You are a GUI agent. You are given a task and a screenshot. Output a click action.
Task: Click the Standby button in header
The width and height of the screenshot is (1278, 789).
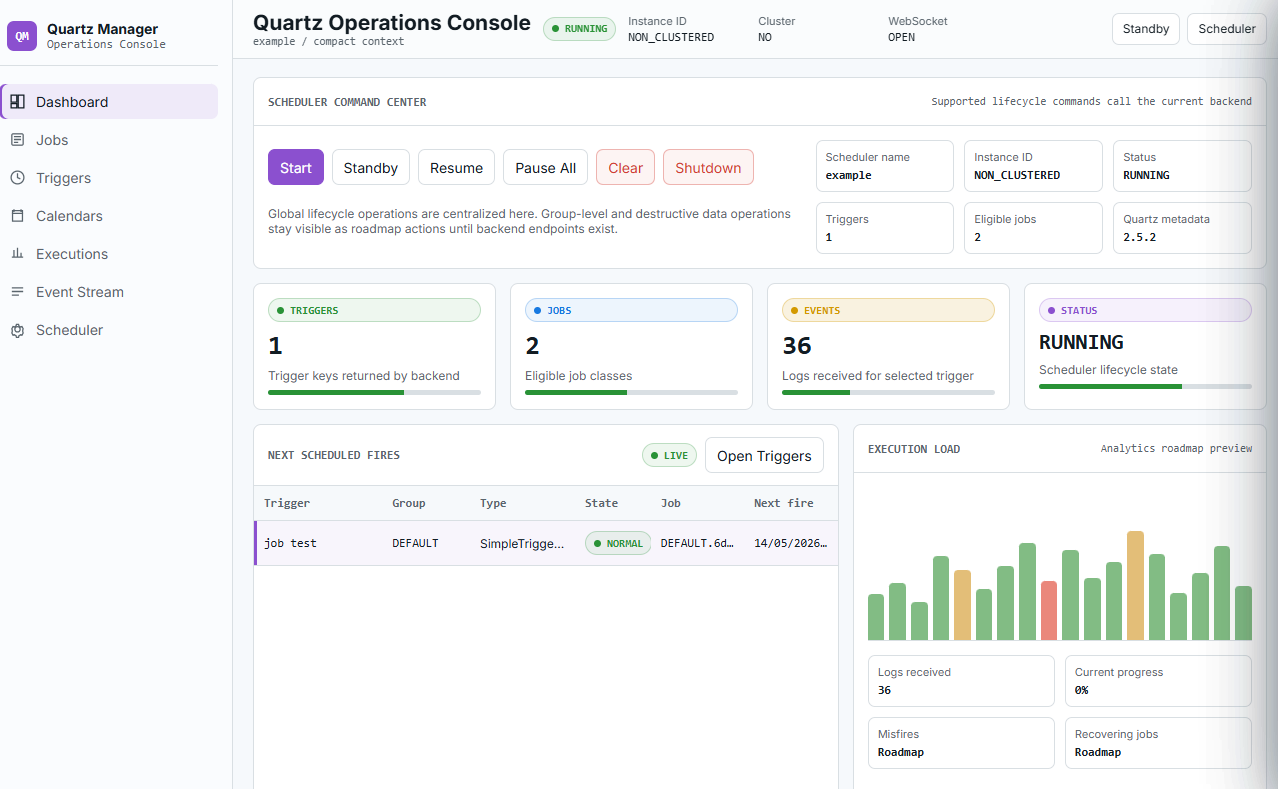click(1146, 29)
